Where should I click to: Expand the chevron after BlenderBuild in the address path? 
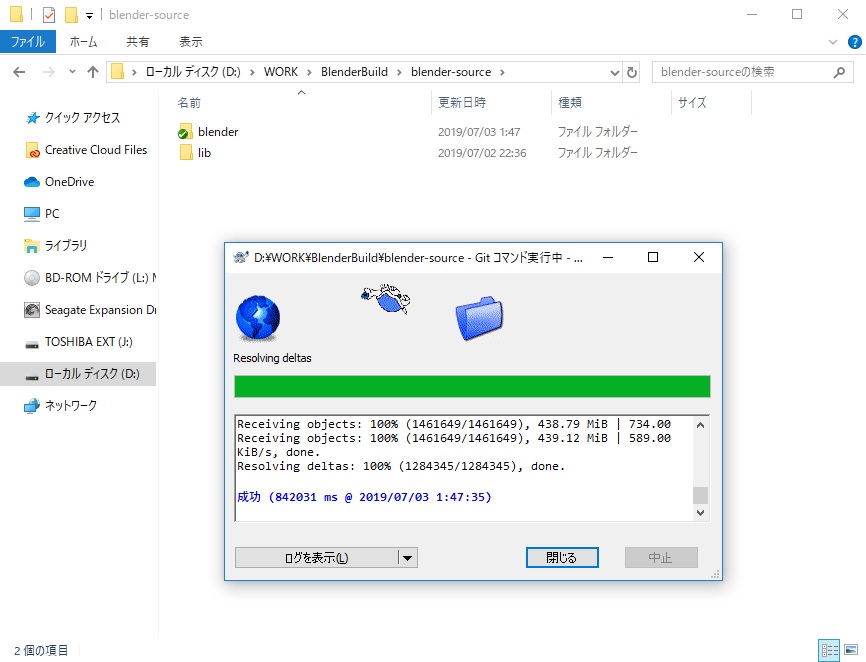[x=399, y=72]
